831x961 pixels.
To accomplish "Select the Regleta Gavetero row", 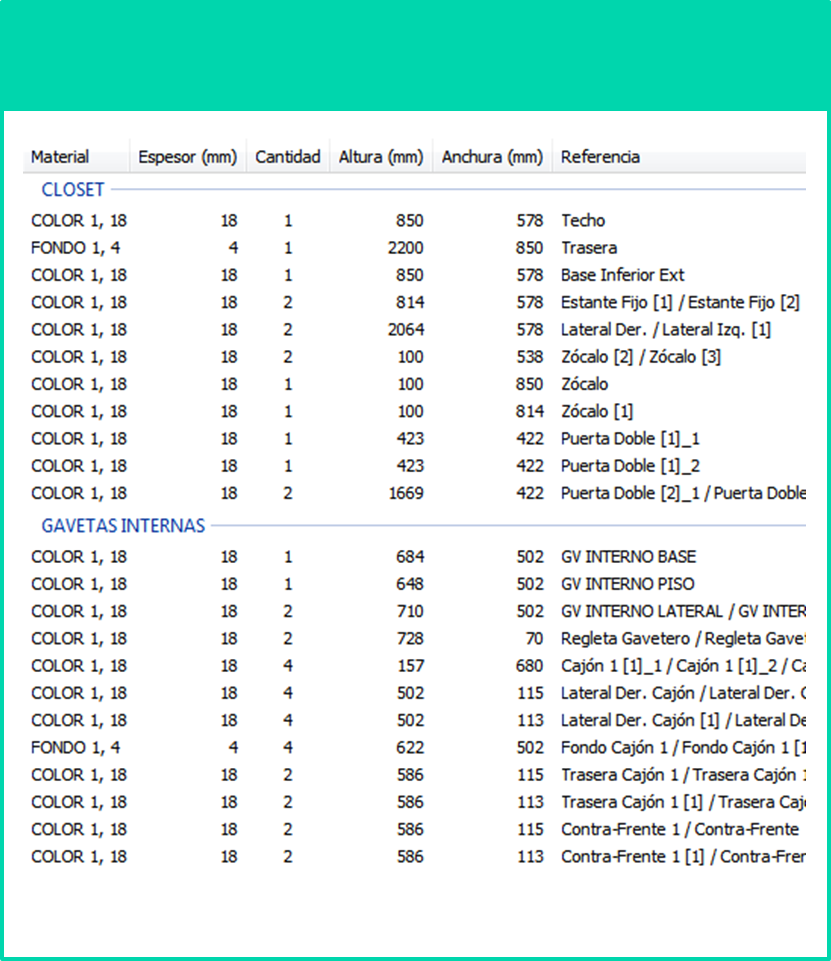I will tap(414, 639).
